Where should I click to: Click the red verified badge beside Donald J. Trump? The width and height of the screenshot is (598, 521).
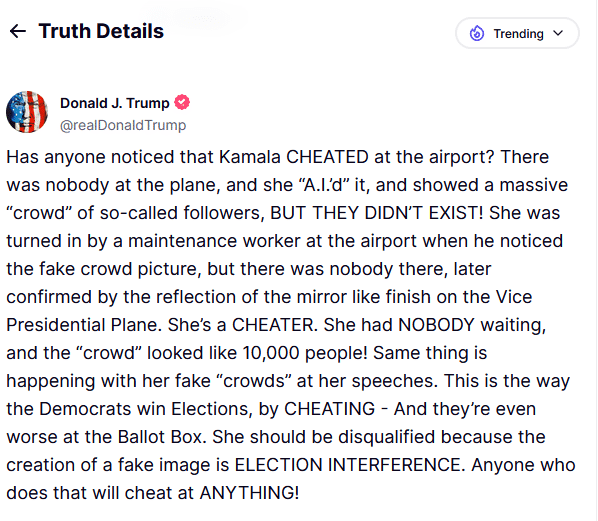(x=182, y=102)
